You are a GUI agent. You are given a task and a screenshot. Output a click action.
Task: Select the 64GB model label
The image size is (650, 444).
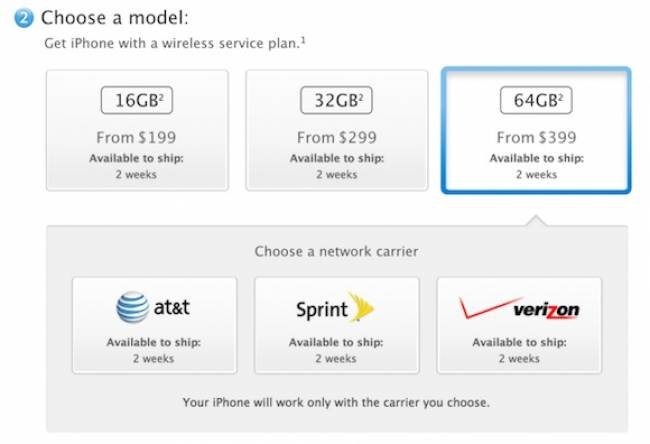(x=534, y=100)
